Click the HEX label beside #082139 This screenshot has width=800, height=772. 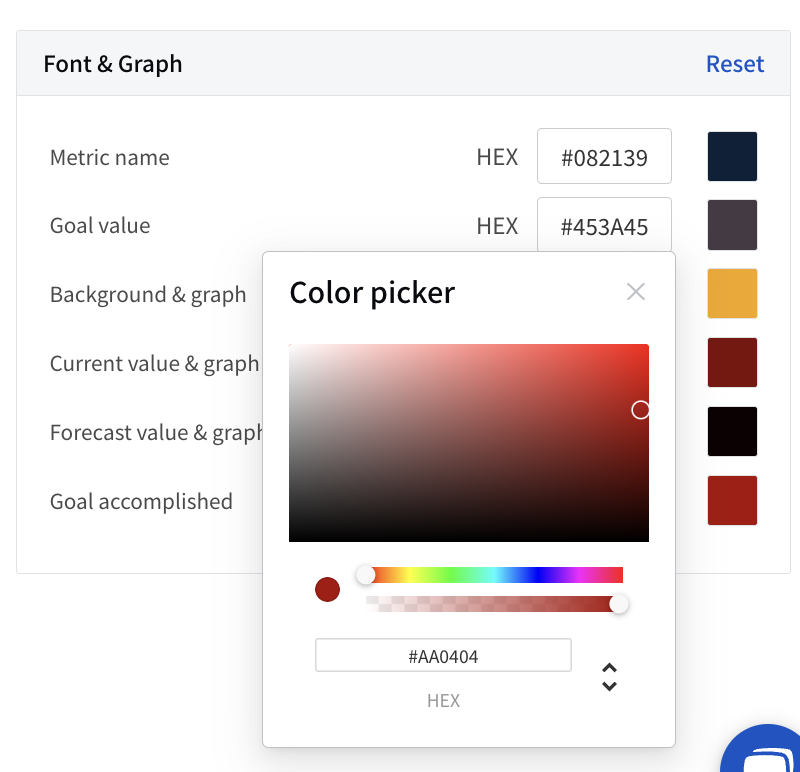(497, 157)
